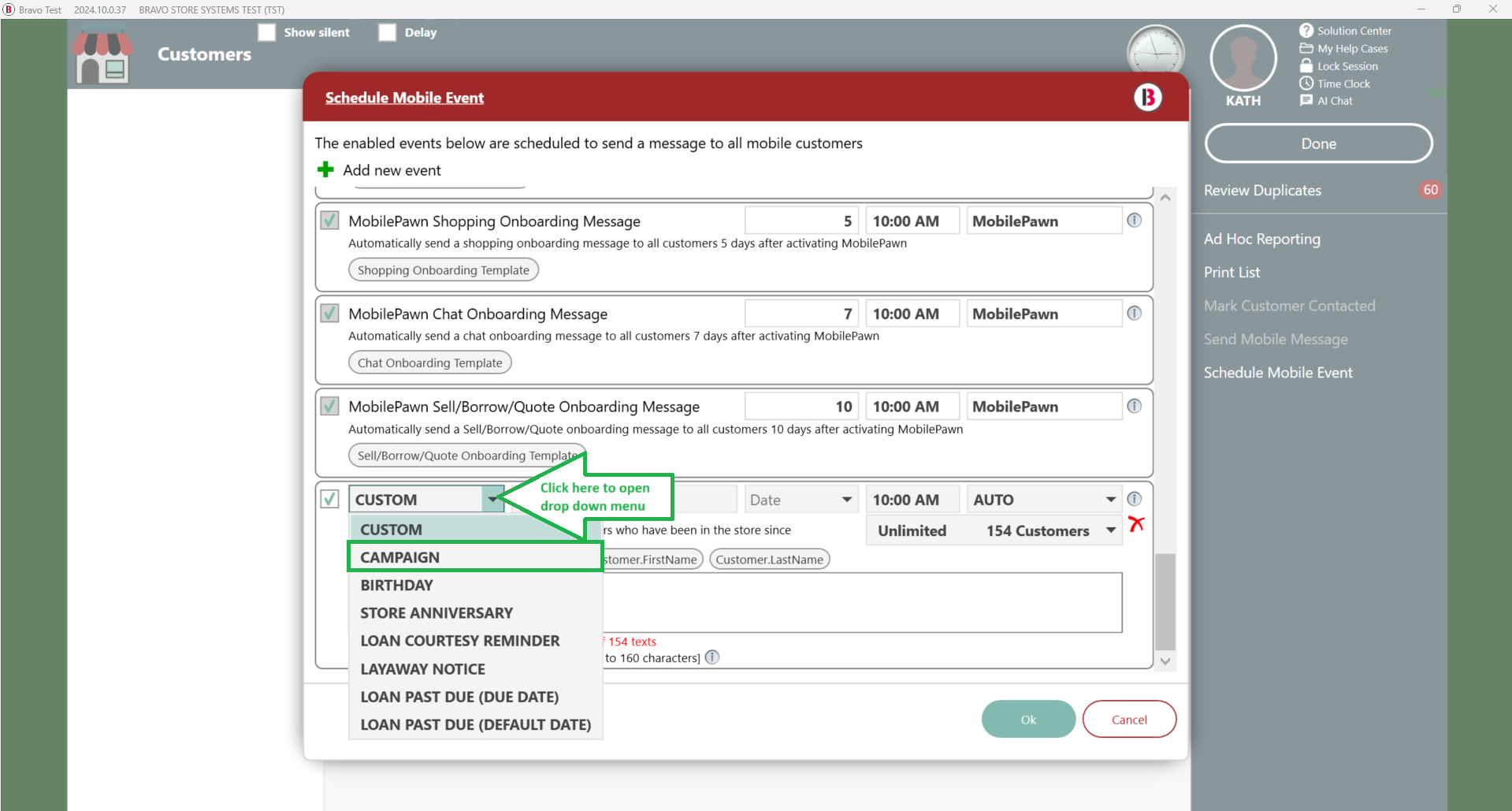Click the My Help Cases folder icon
This screenshot has height=811, width=1512.
click(x=1306, y=48)
